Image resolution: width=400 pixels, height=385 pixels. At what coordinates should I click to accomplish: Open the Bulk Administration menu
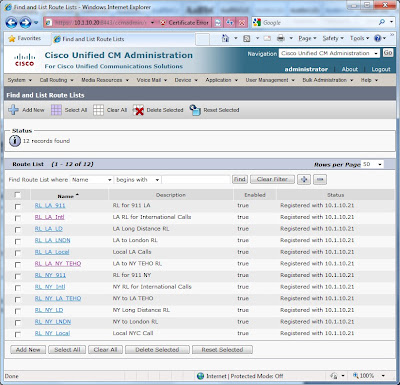328,80
